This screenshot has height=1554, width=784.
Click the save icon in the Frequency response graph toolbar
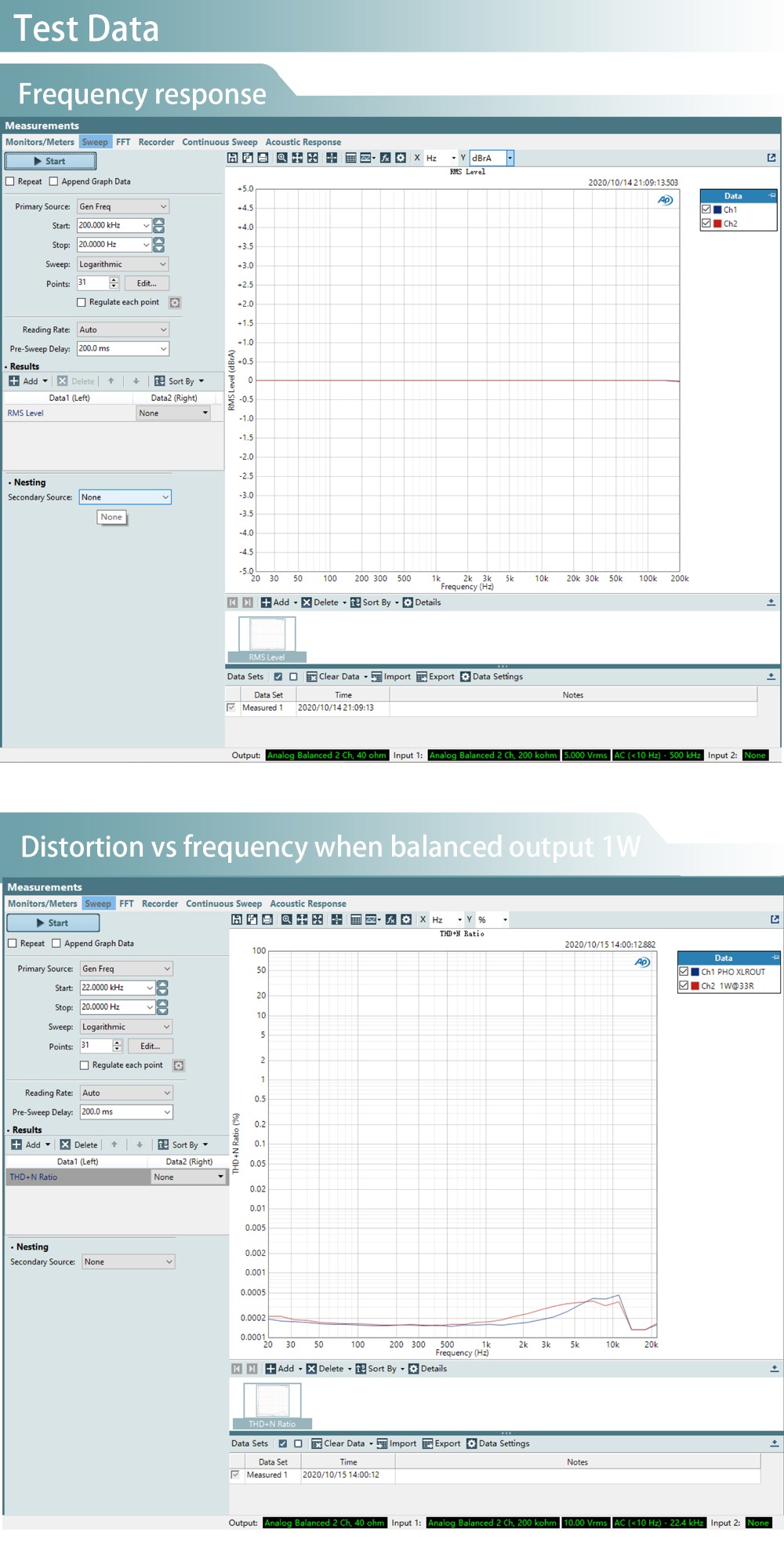[x=233, y=158]
